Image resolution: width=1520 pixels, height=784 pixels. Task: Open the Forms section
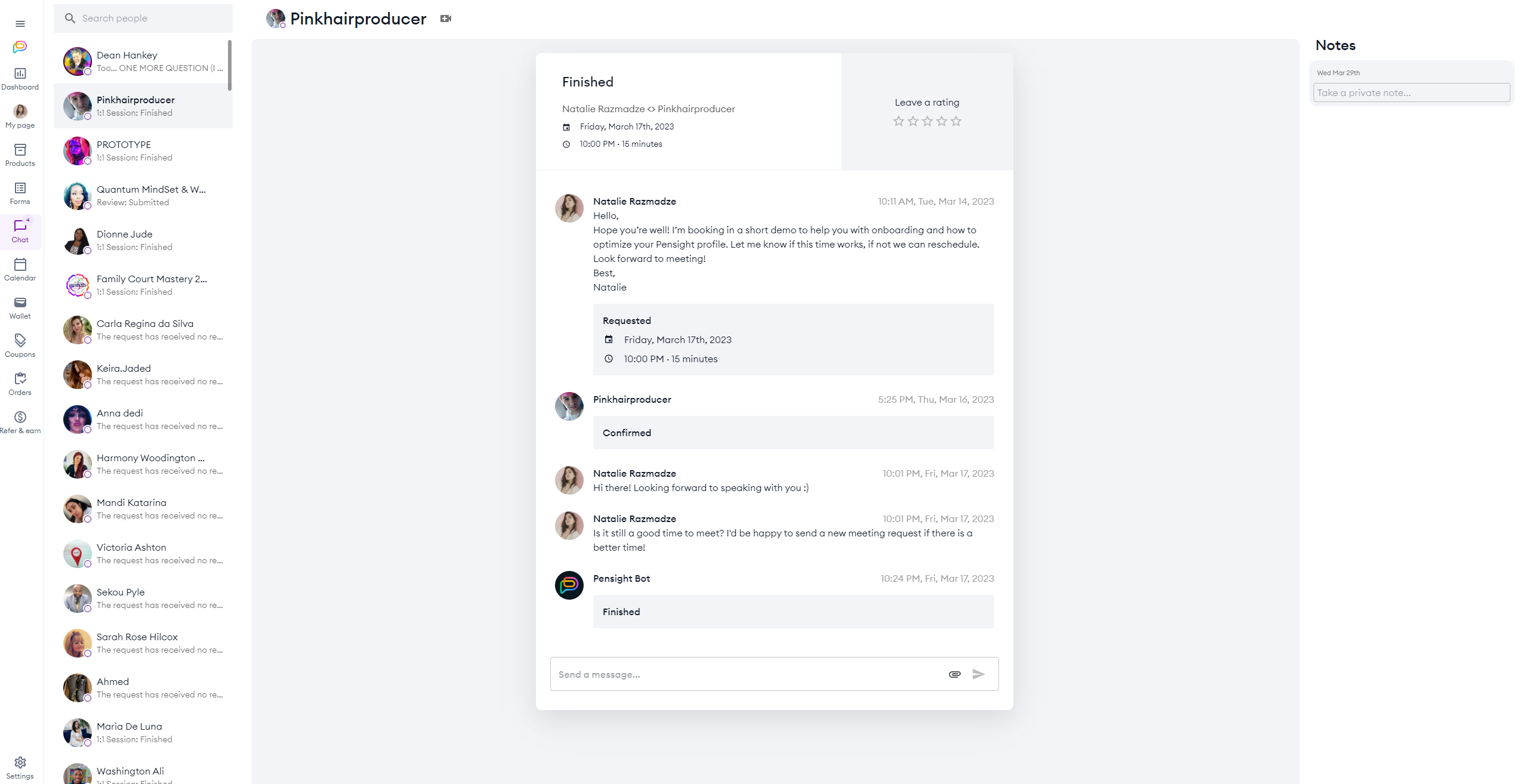(x=20, y=193)
